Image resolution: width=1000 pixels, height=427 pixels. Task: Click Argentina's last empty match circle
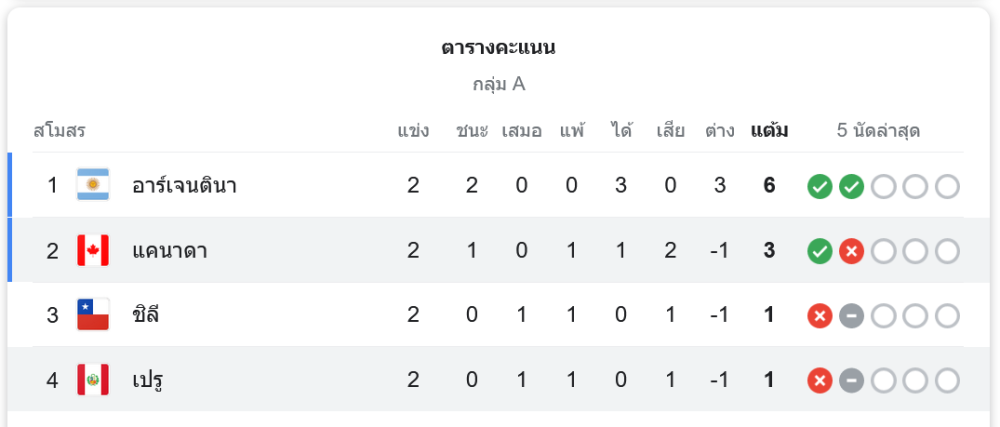[947, 186]
